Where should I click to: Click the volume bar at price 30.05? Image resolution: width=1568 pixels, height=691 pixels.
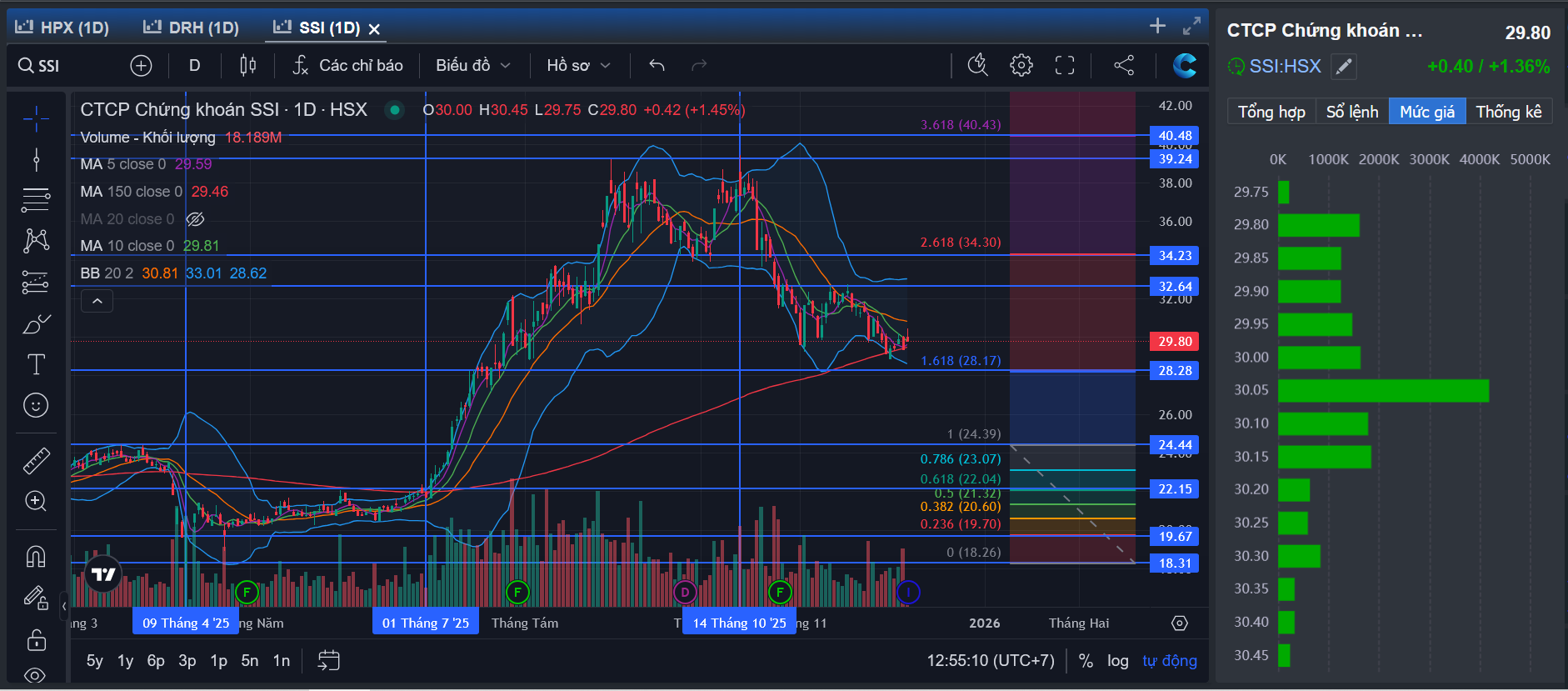coord(1383,391)
